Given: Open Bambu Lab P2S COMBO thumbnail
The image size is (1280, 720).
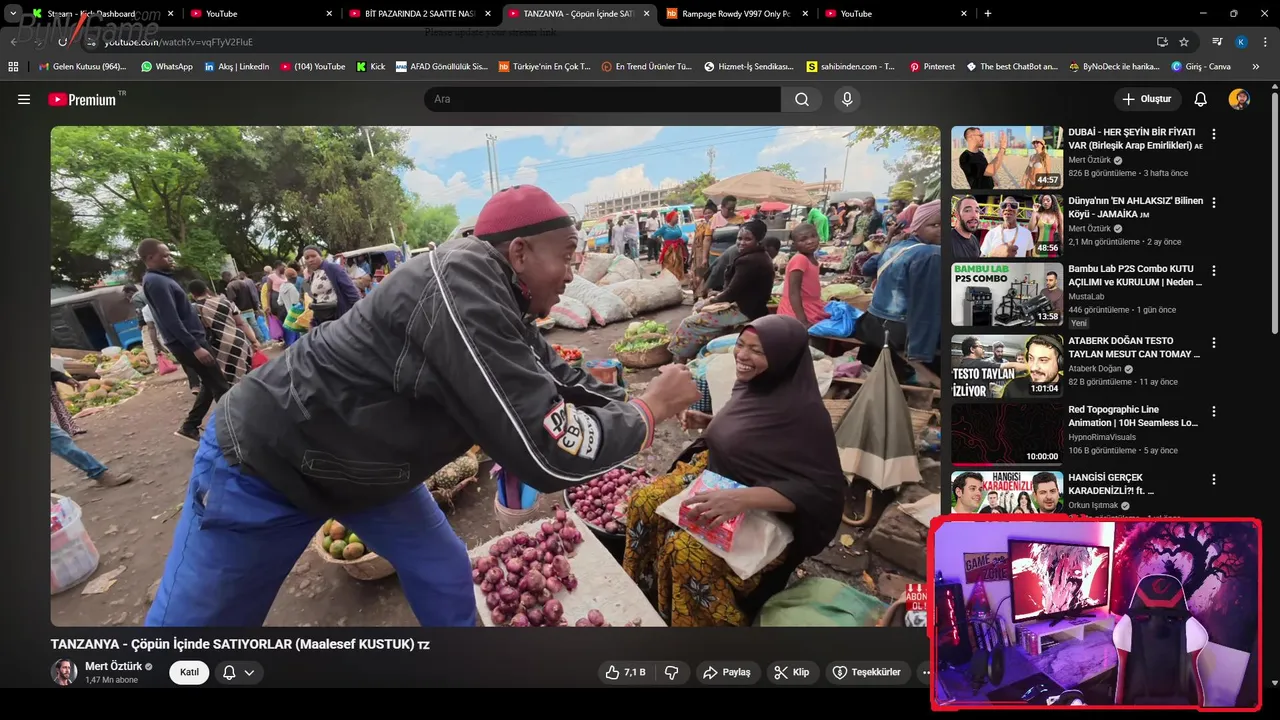Looking at the screenshot, I should click(x=1007, y=294).
